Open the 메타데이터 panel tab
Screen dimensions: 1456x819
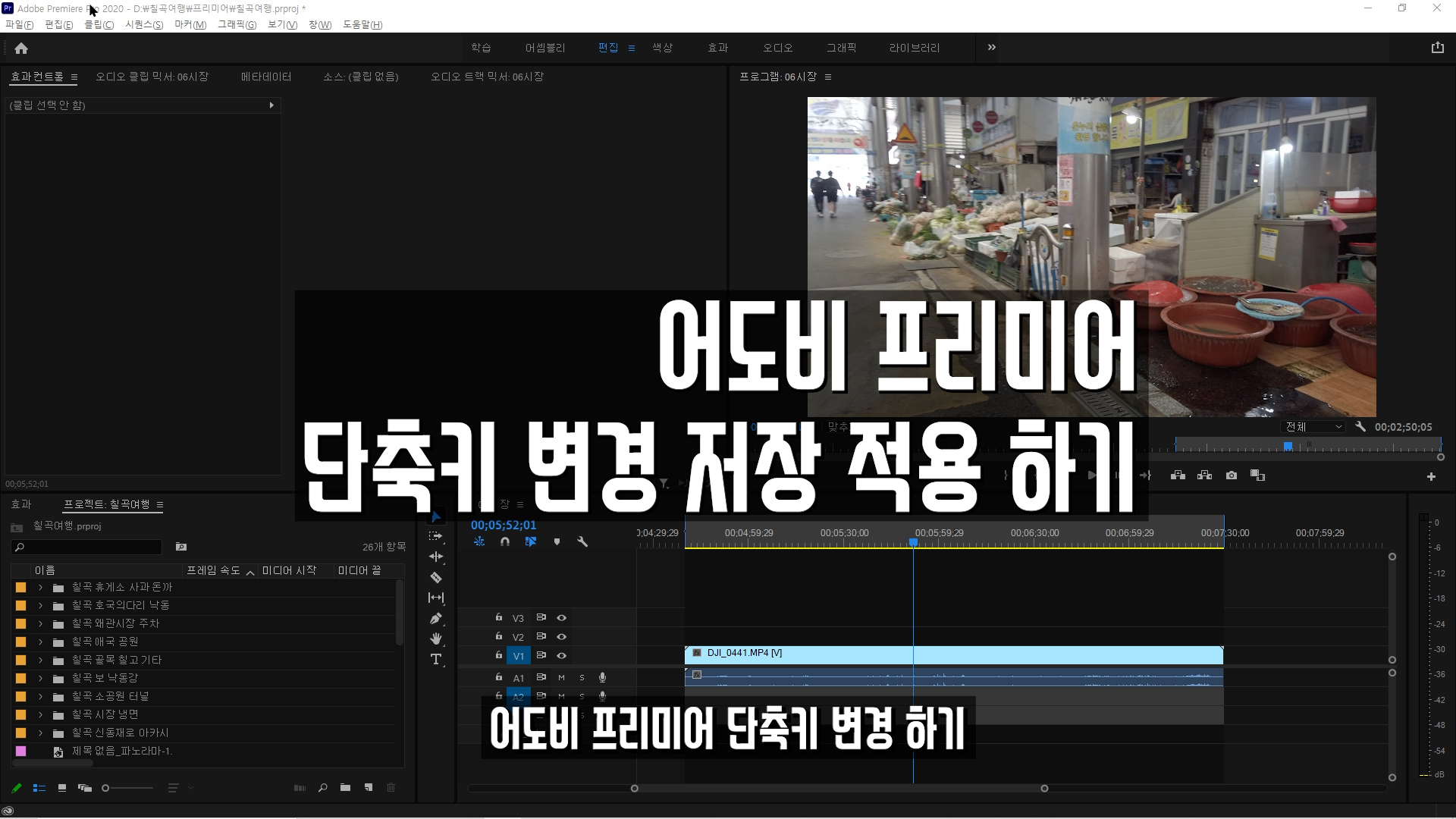point(266,77)
